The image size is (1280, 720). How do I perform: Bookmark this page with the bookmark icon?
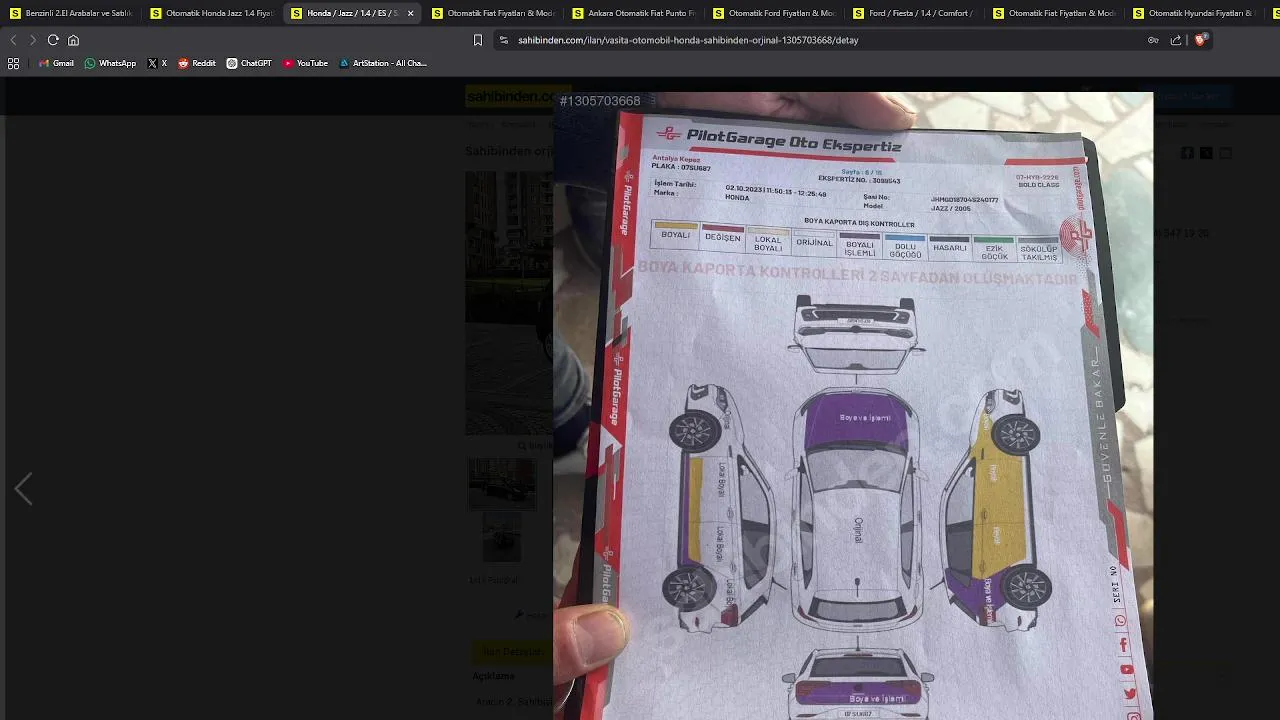pyautogui.click(x=478, y=40)
